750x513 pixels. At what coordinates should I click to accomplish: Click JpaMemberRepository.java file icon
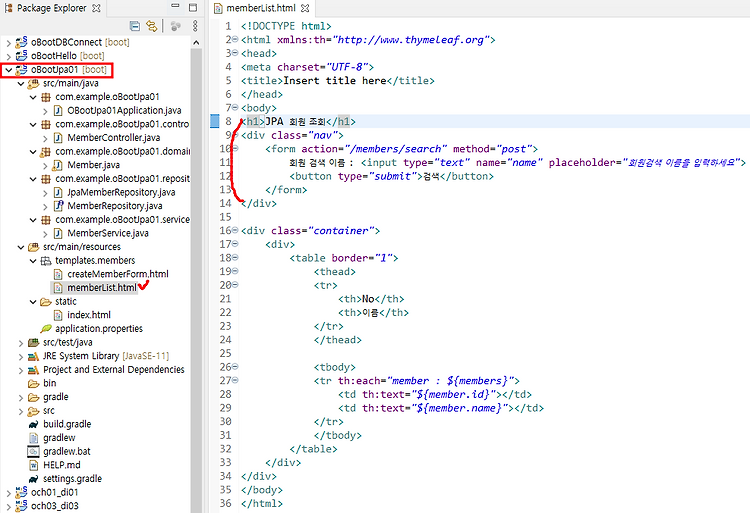(x=57, y=192)
